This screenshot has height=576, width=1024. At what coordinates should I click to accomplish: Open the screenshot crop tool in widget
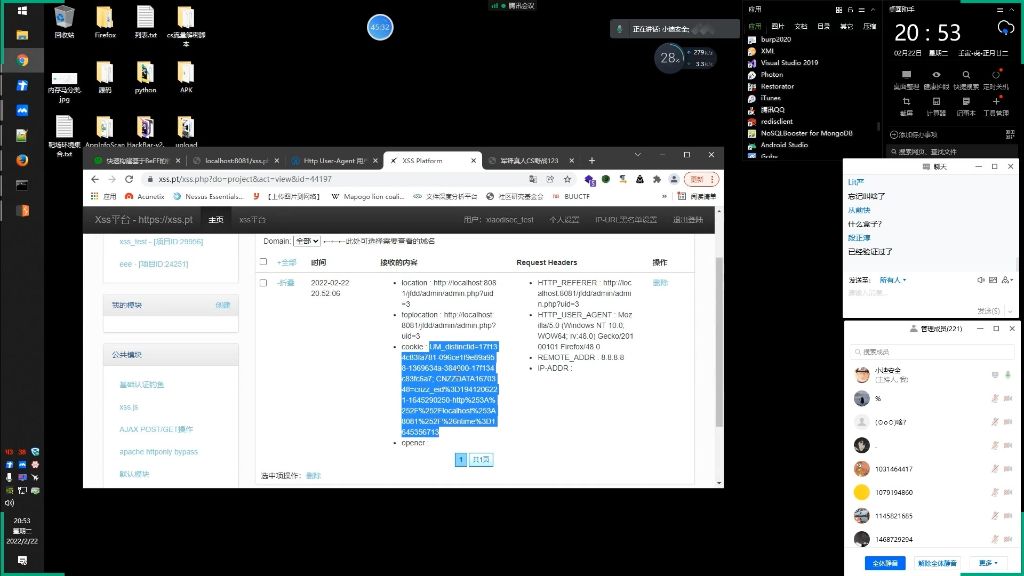pyautogui.click(x=906, y=106)
